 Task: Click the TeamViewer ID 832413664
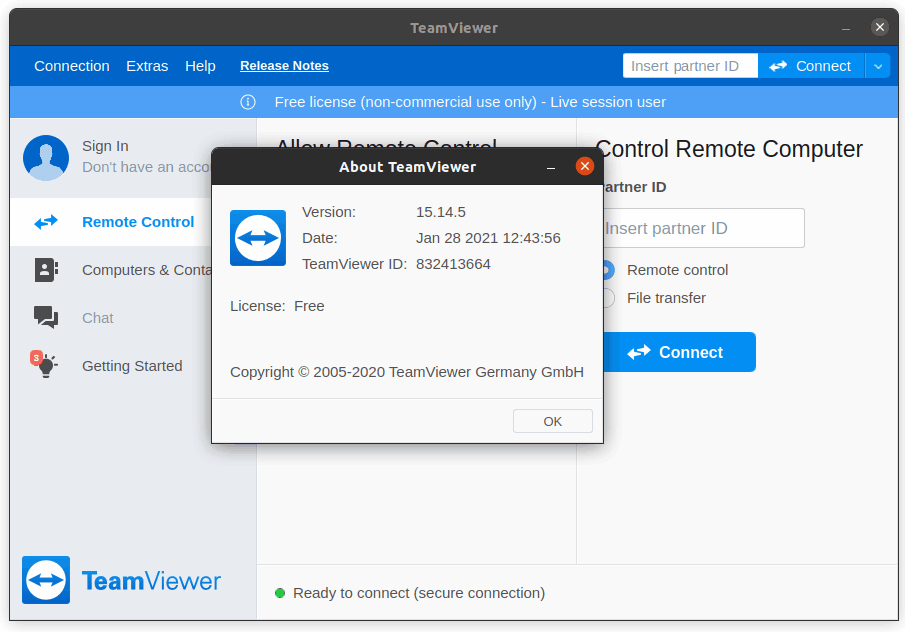453,264
